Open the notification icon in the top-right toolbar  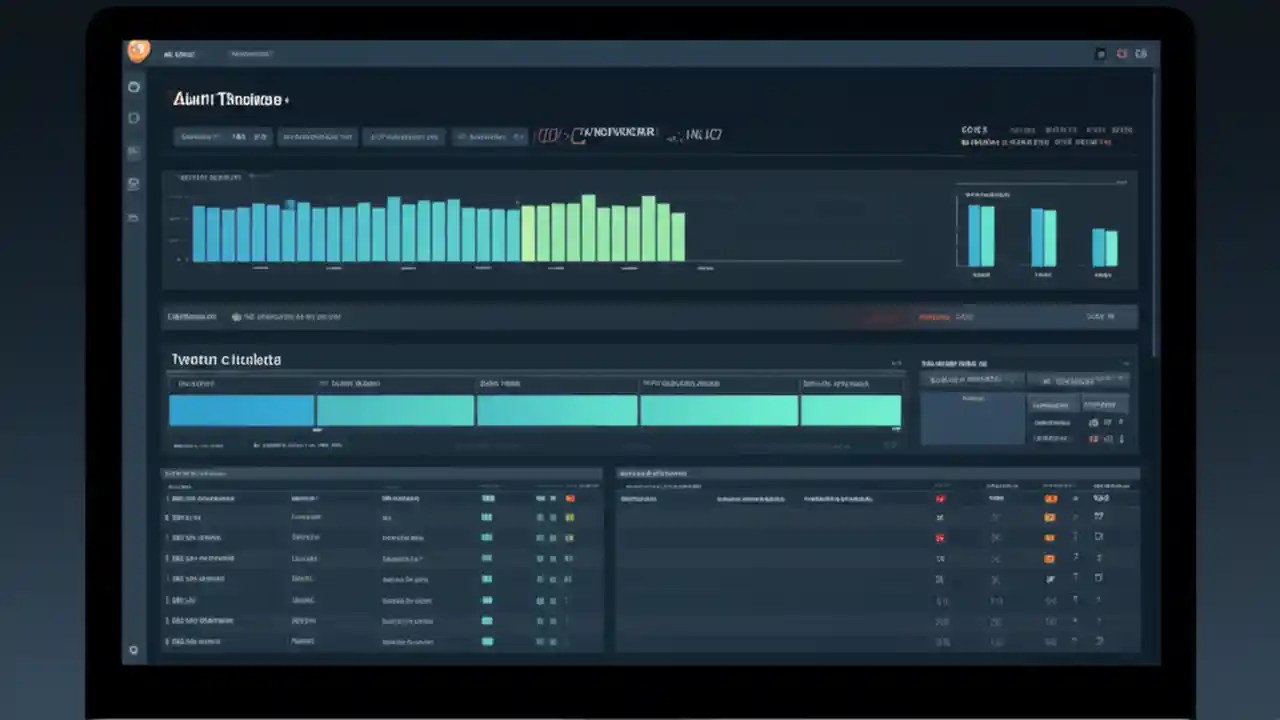[1121, 53]
